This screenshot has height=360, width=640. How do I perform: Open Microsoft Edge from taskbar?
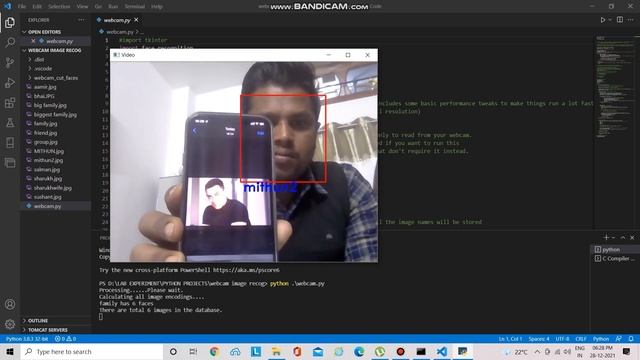(x=359, y=351)
